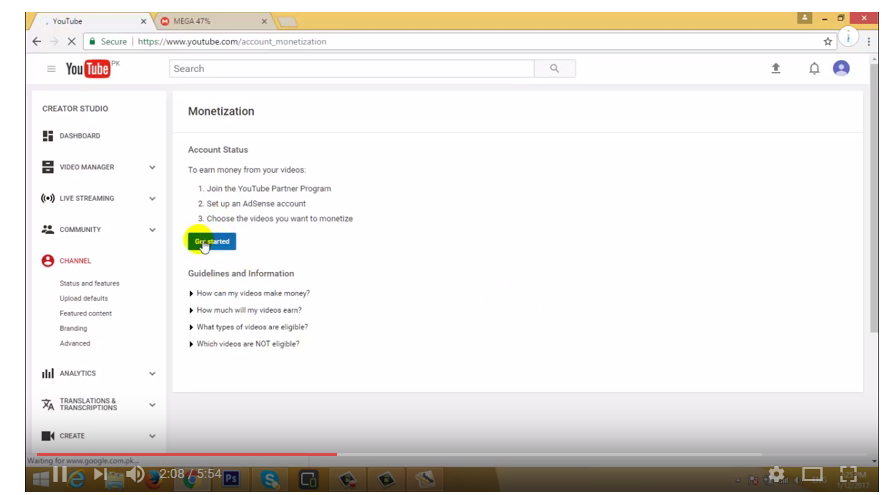
Task: Focus the YouTube Search field
Action: pyautogui.click(x=352, y=69)
